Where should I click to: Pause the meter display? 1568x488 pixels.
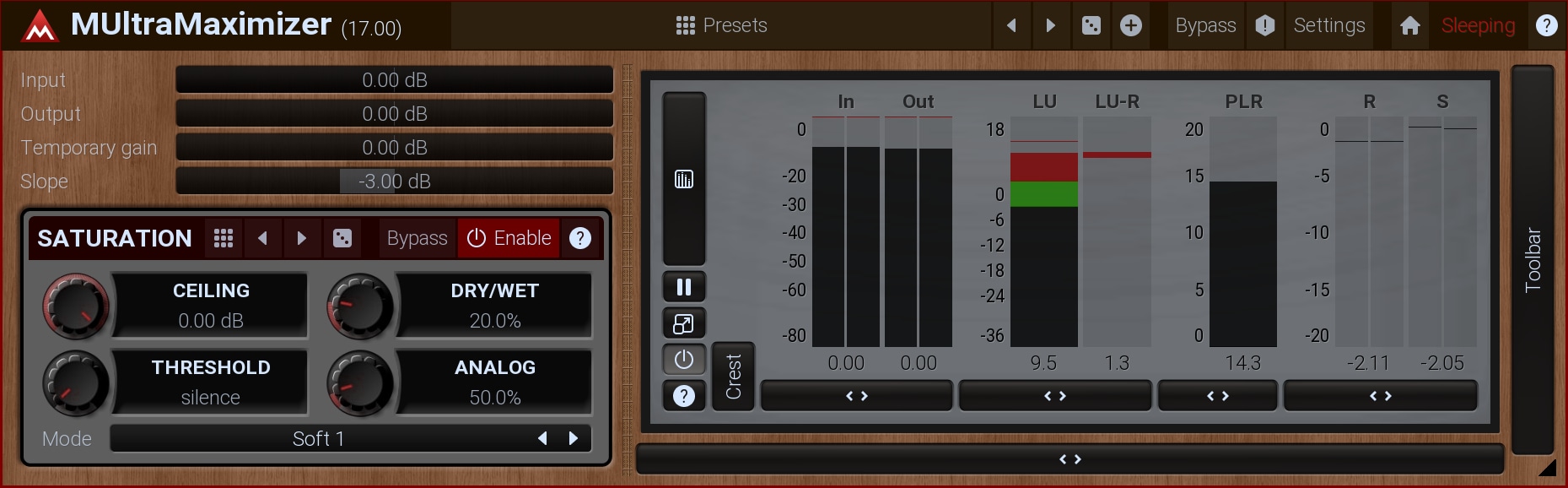[x=684, y=287]
